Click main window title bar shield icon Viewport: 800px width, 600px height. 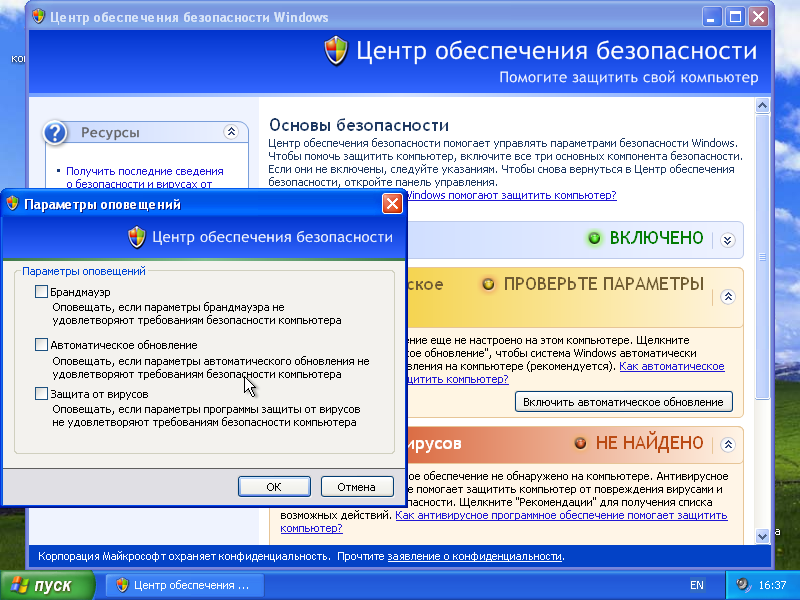coord(38,16)
